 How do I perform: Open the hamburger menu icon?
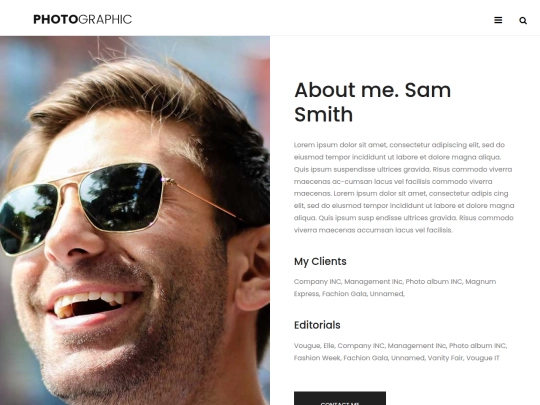[498, 20]
